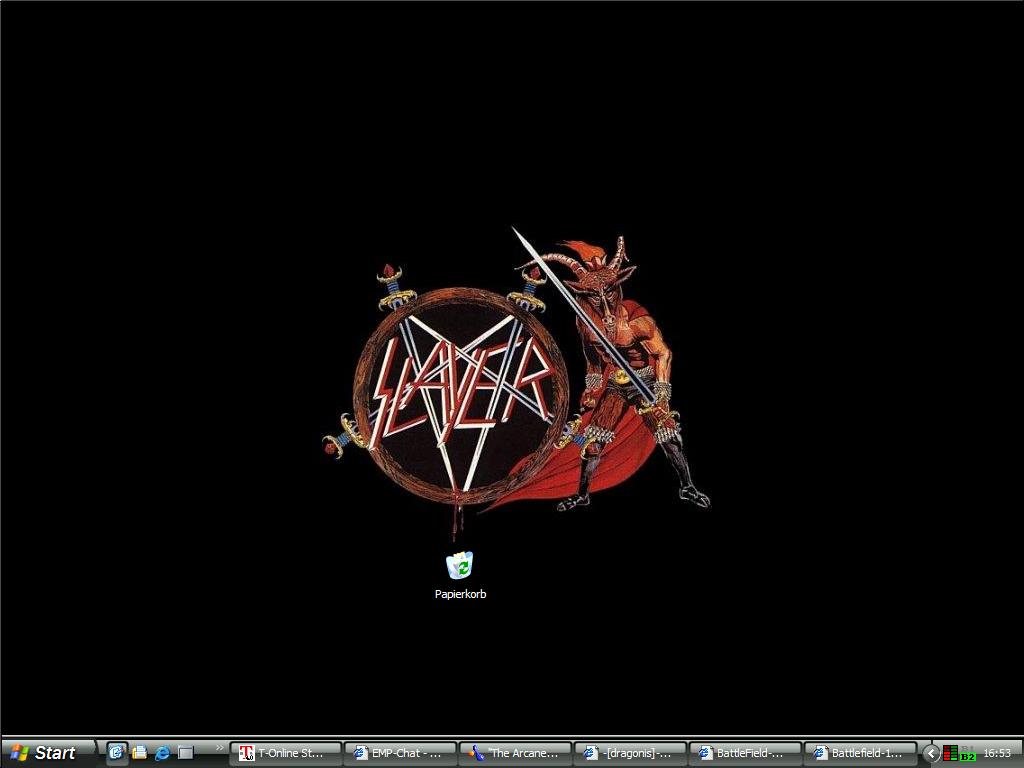Launch Internet Explorer from Quick Launch
This screenshot has height=768, width=1024.
[x=162, y=753]
